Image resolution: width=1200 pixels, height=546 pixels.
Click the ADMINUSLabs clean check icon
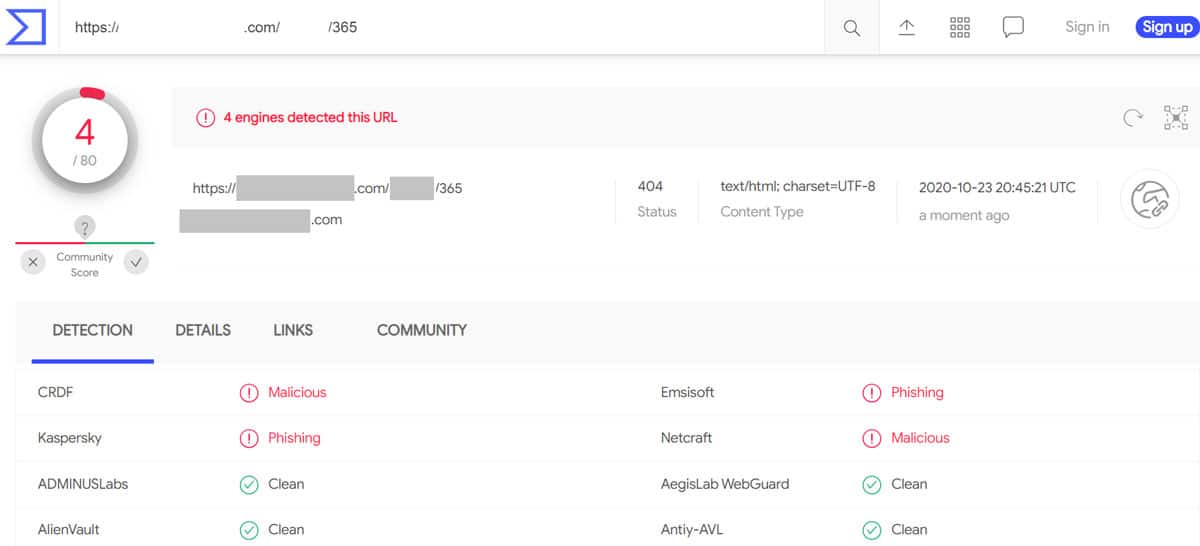point(249,484)
